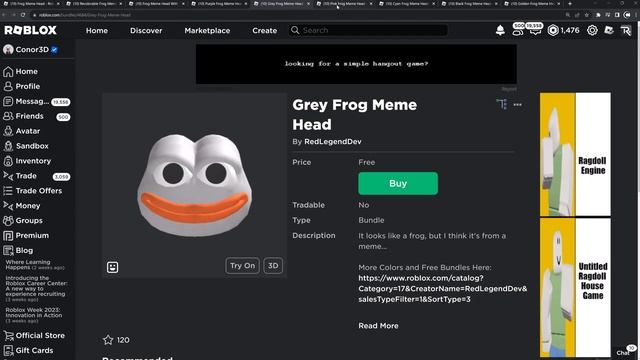Click the sidebar Home icon
This screenshot has width=640, height=360.
pyautogui.click(x=8, y=71)
